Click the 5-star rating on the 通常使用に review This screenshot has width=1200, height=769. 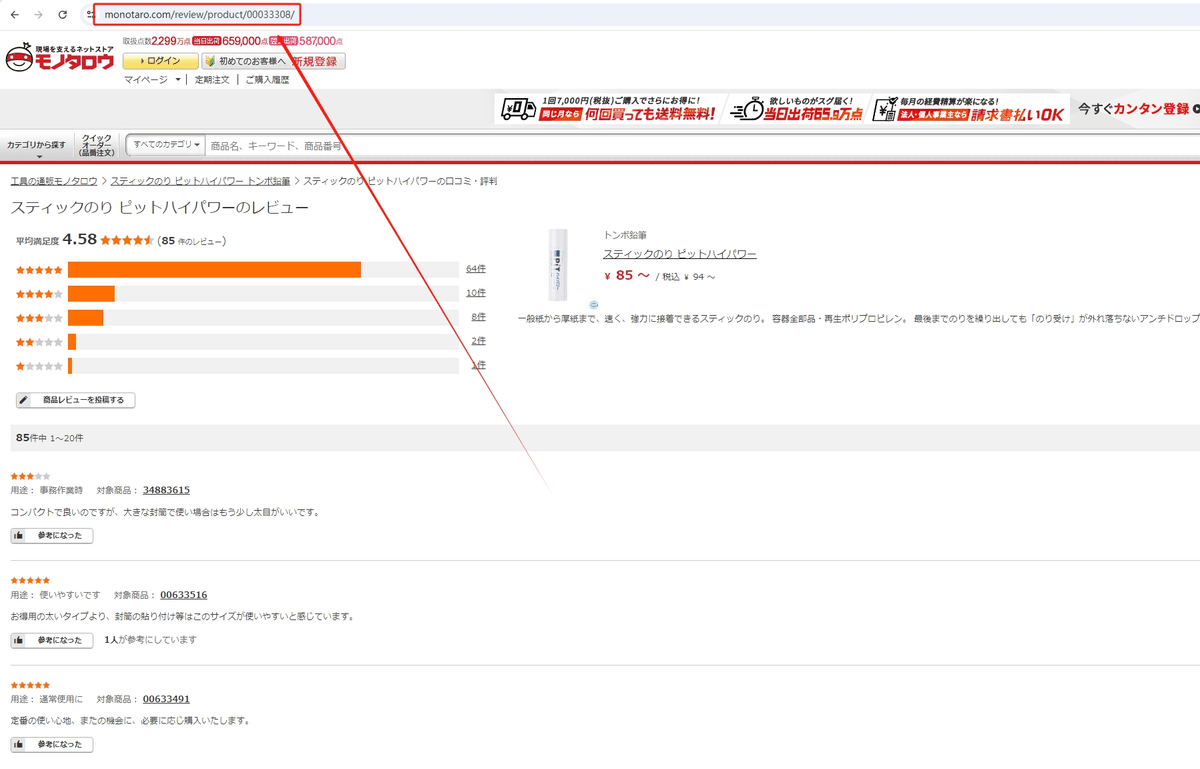[30, 685]
